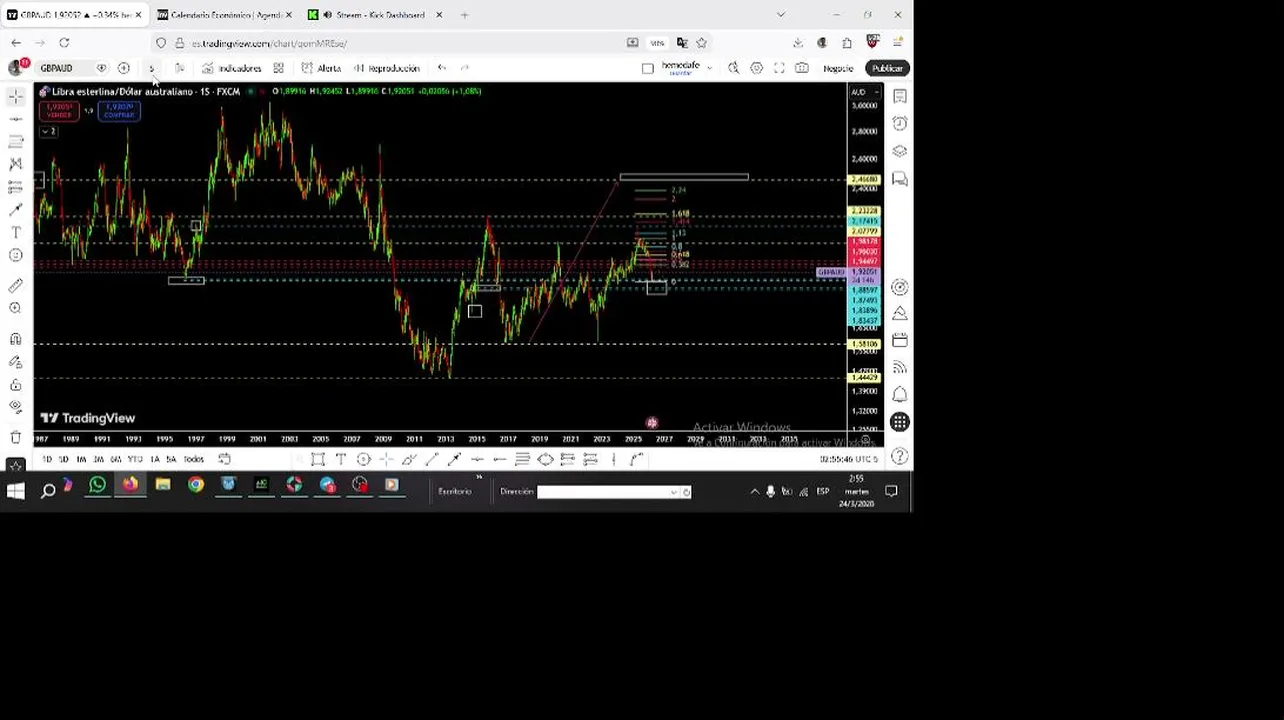Switch to Stream - Kick Dashboard tab
The image size is (1284, 720).
(373, 15)
